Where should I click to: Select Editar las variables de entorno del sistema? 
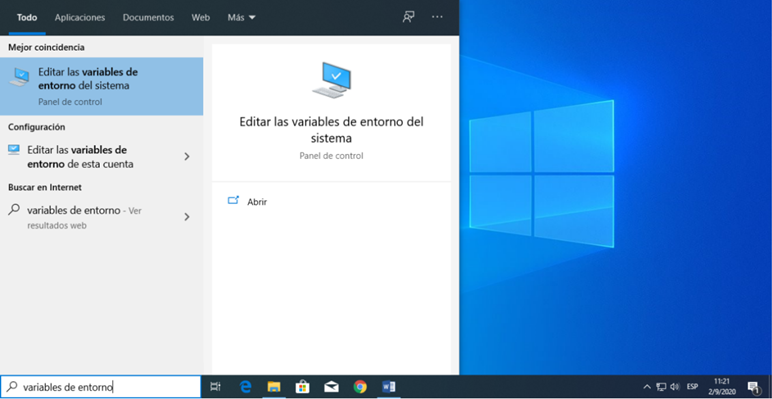coord(101,86)
